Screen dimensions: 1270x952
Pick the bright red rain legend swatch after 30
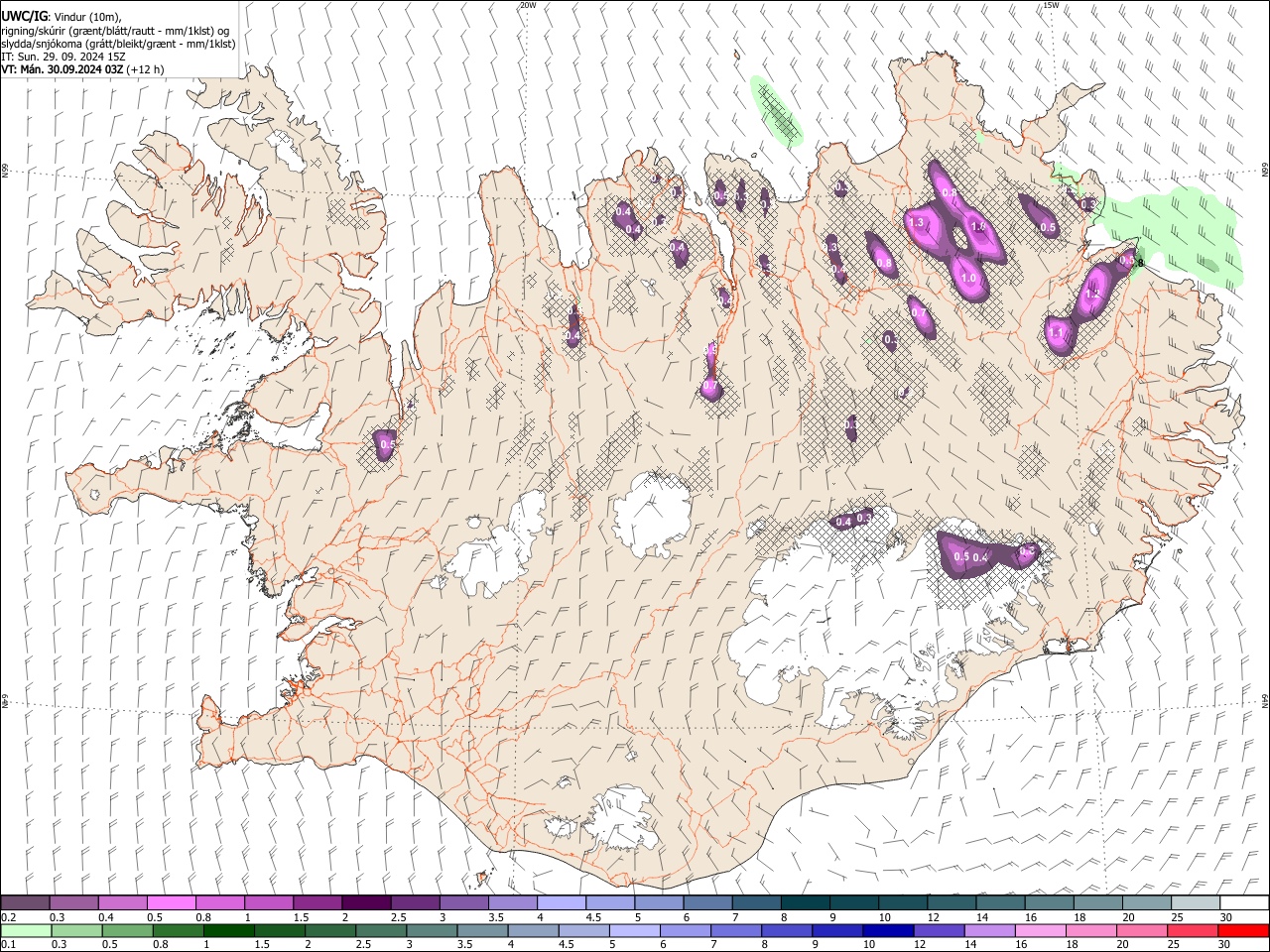pyautogui.click(x=1242, y=930)
